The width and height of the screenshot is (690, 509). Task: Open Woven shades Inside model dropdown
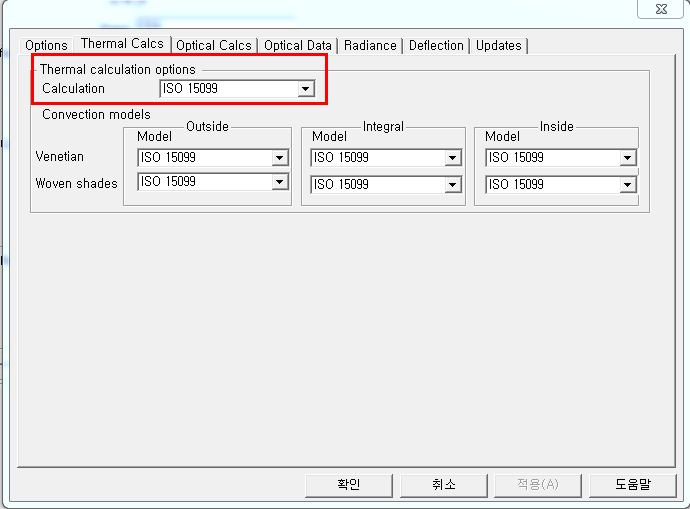pyautogui.click(x=627, y=185)
